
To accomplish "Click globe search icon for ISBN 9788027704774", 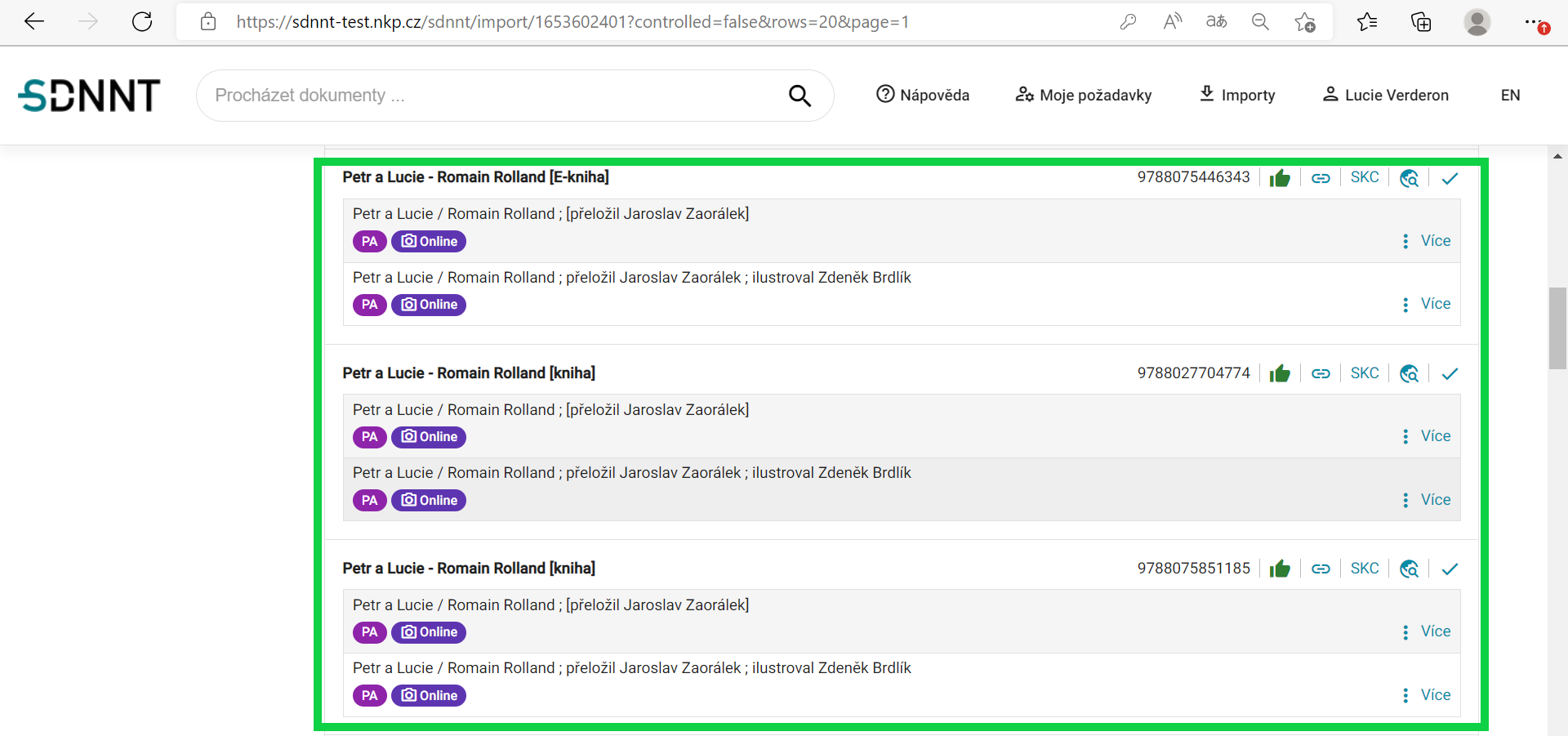I will [x=1409, y=373].
